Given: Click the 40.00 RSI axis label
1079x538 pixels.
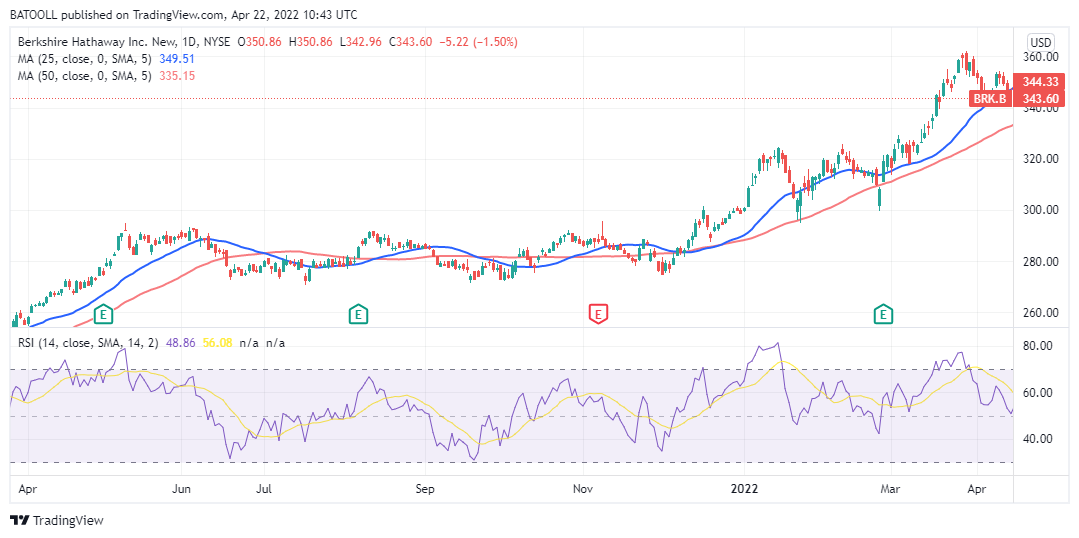Looking at the screenshot, I should [1038, 439].
